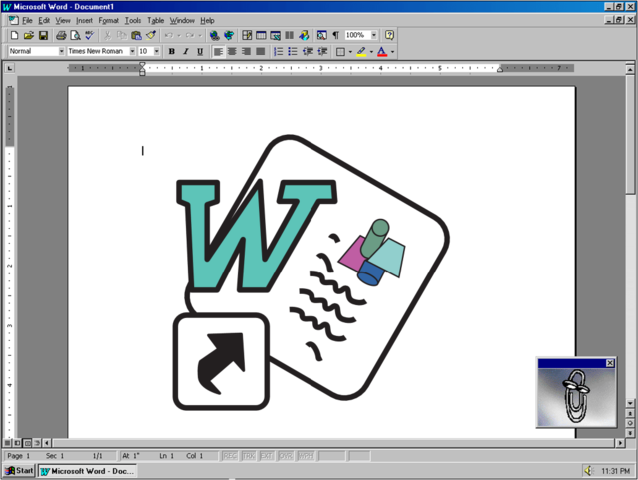This screenshot has width=638, height=480.
Task: Switch to Online Layout view button
Action: (x=17, y=443)
